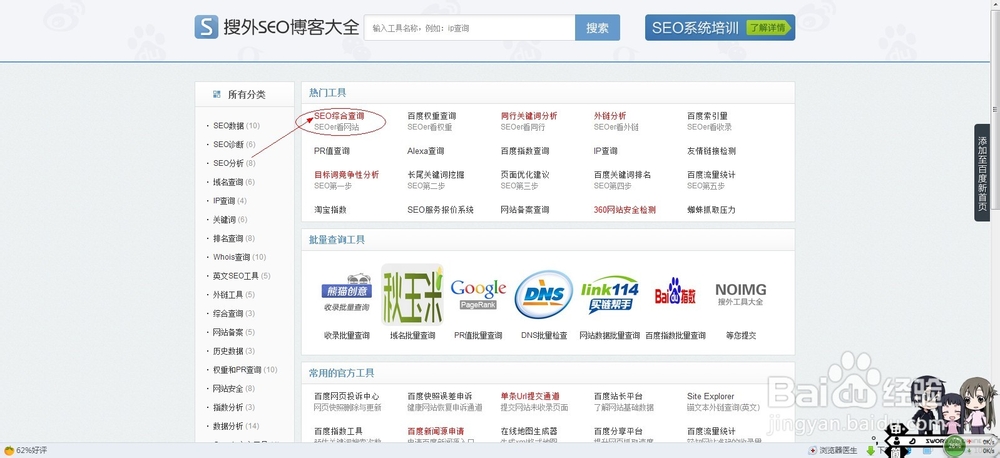
Task: Select the 指数分析 (3) category
Action: pyautogui.click(x=234, y=408)
